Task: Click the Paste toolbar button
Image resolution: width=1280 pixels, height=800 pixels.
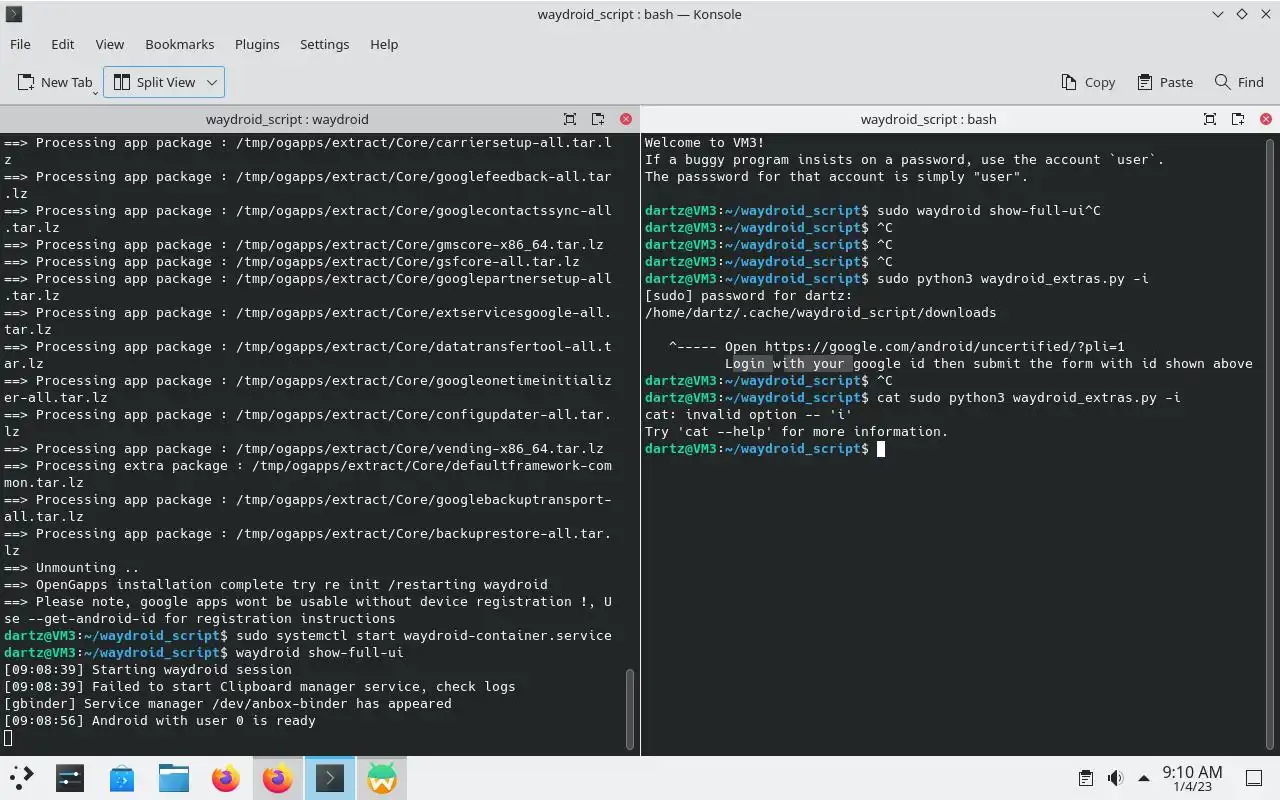Action: point(1166,82)
